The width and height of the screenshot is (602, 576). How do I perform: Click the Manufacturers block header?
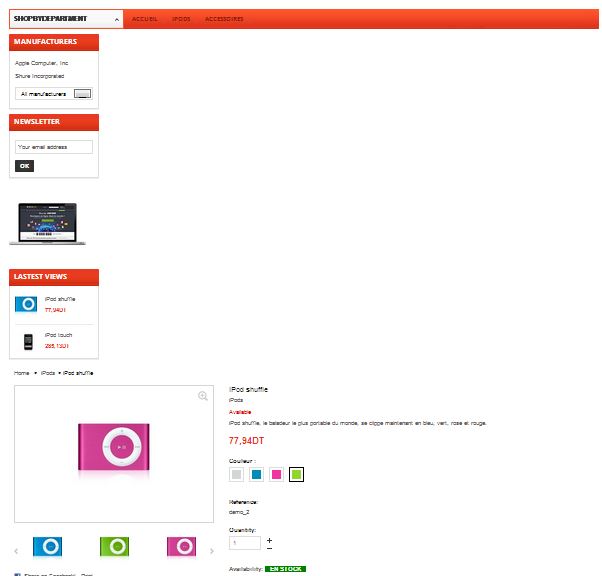pos(54,42)
